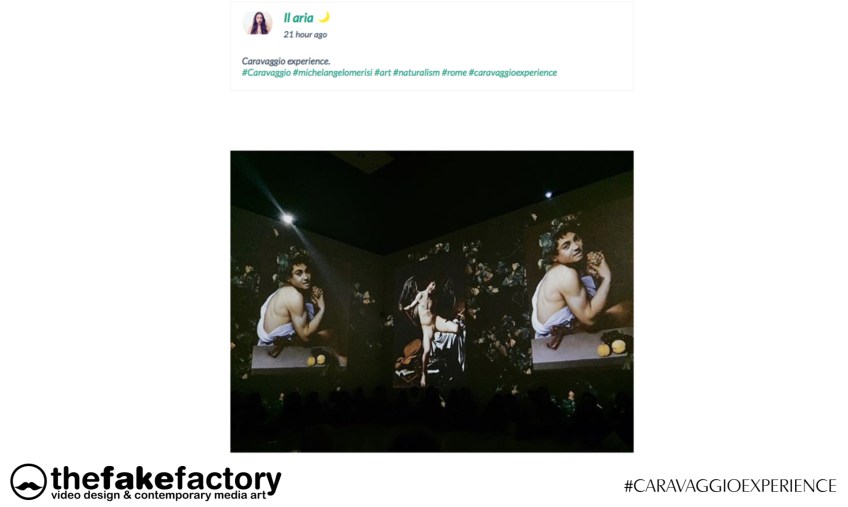Click the mustache circle logo icon
Viewport: 848px width, 507px height.
[29, 482]
